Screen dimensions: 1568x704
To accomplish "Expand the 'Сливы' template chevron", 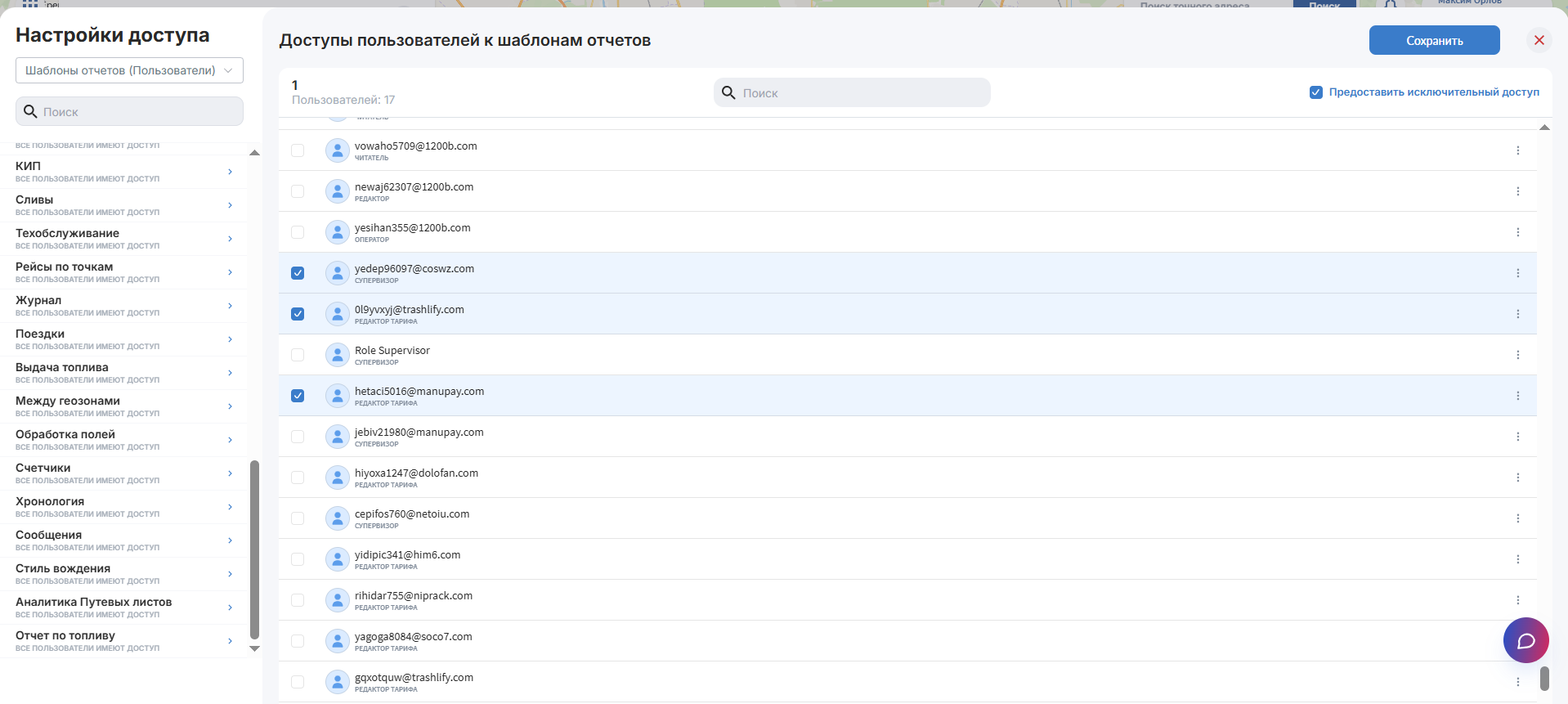I will point(231,205).
